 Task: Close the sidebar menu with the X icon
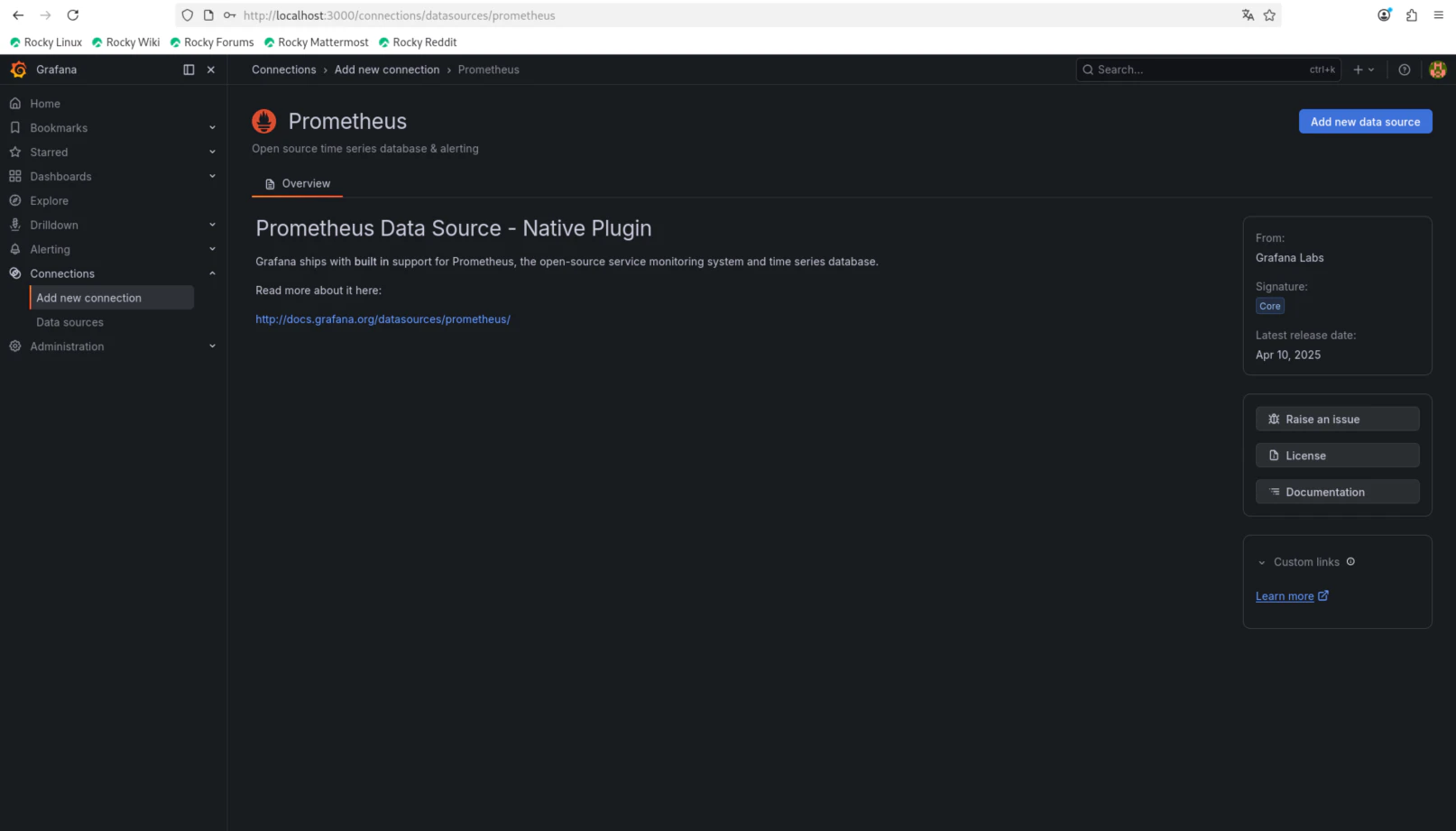(x=211, y=69)
